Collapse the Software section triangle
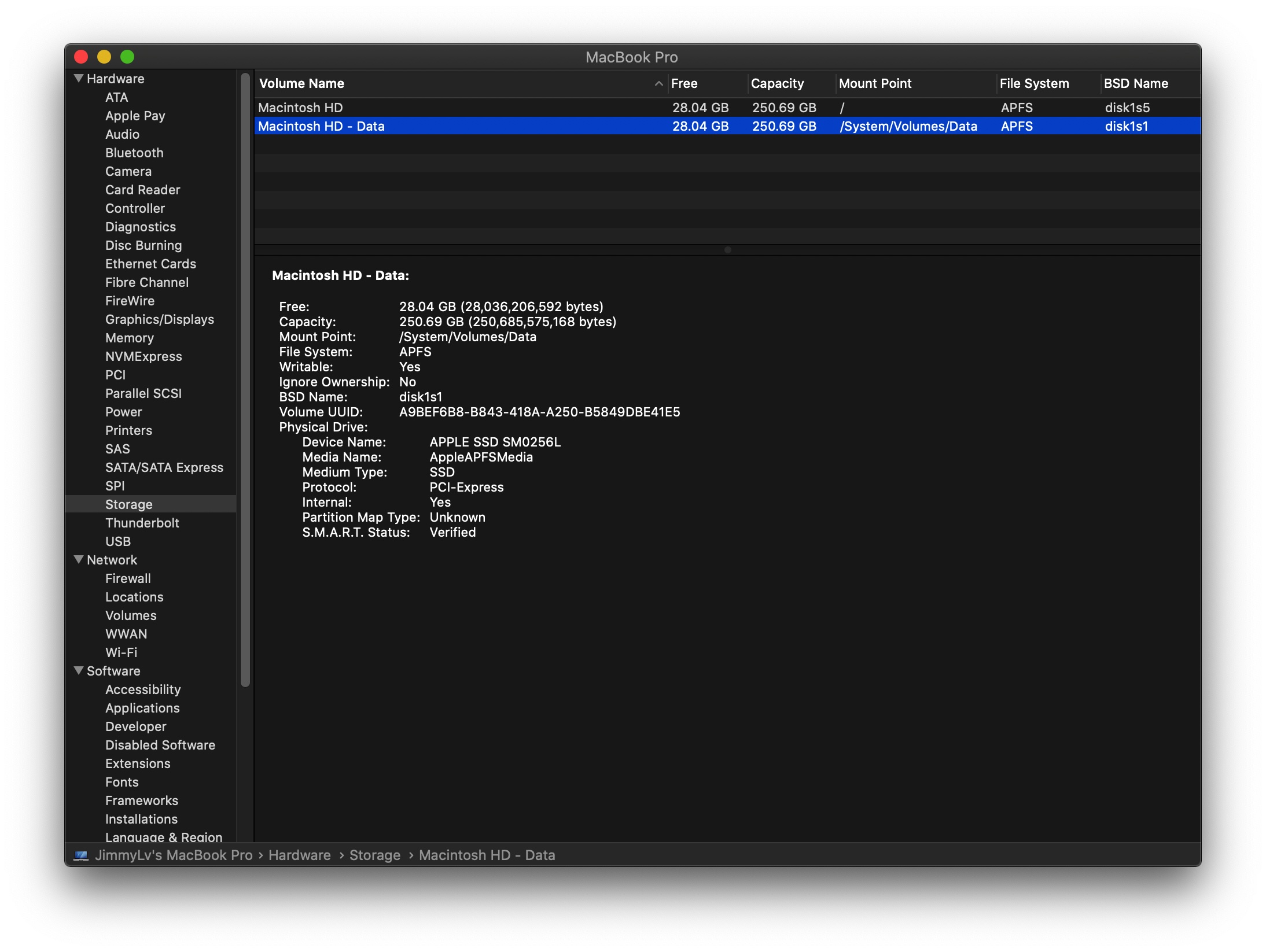Screen dimensions: 1266x952 (79, 671)
